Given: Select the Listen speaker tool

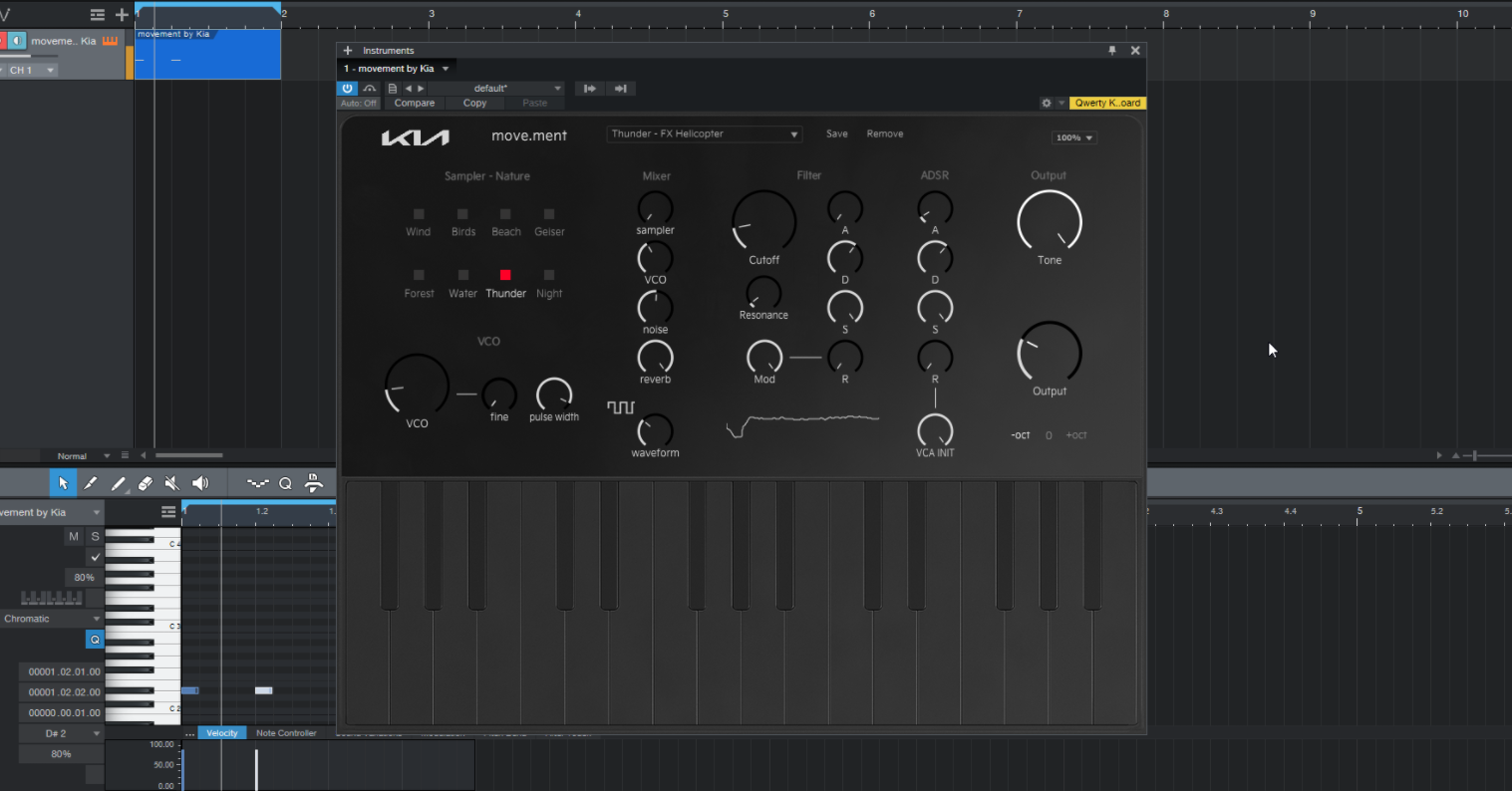Looking at the screenshot, I should tap(200, 483).
